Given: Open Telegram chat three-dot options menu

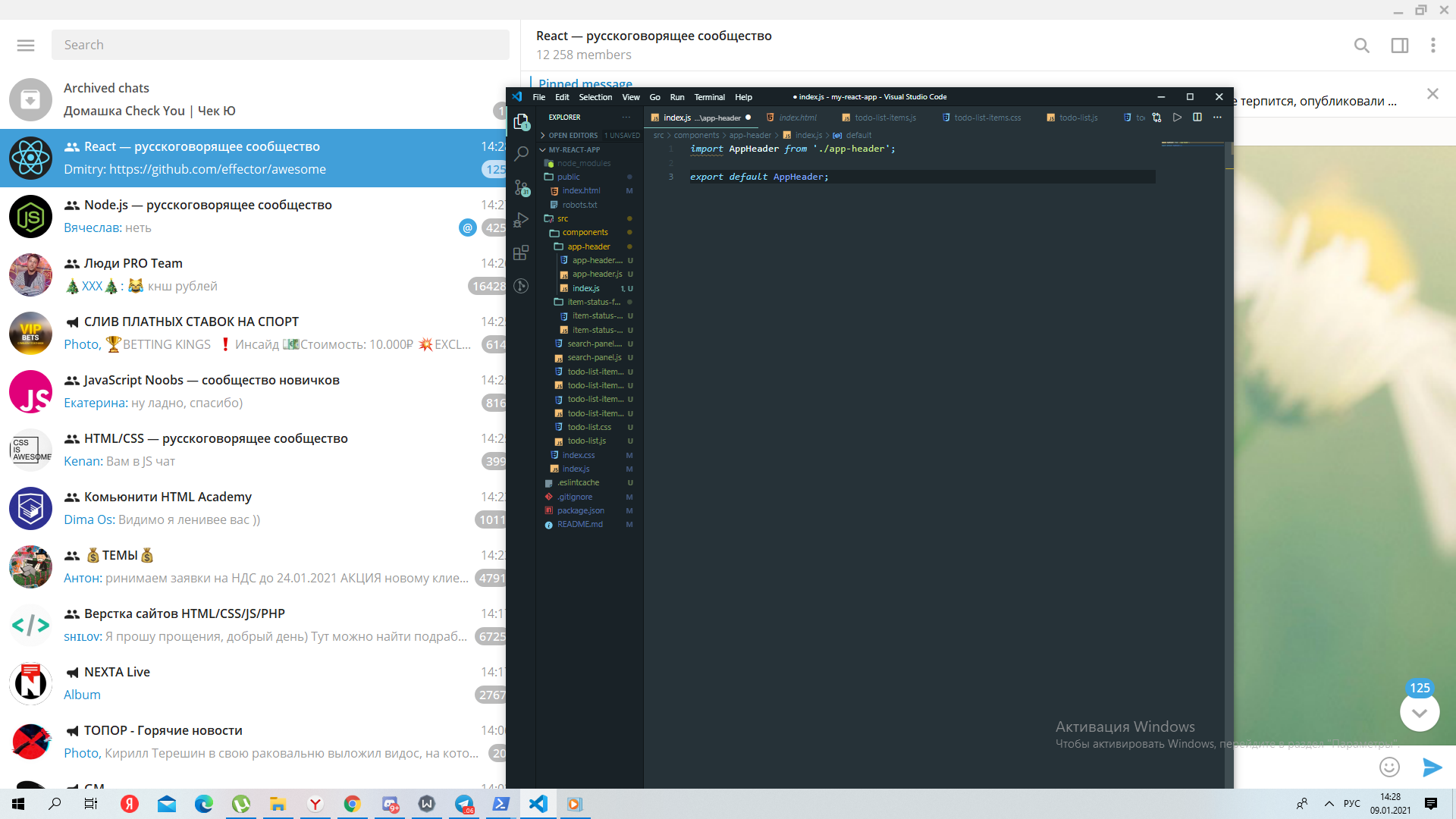Looking at the screenshot, I should [1433, 45].
